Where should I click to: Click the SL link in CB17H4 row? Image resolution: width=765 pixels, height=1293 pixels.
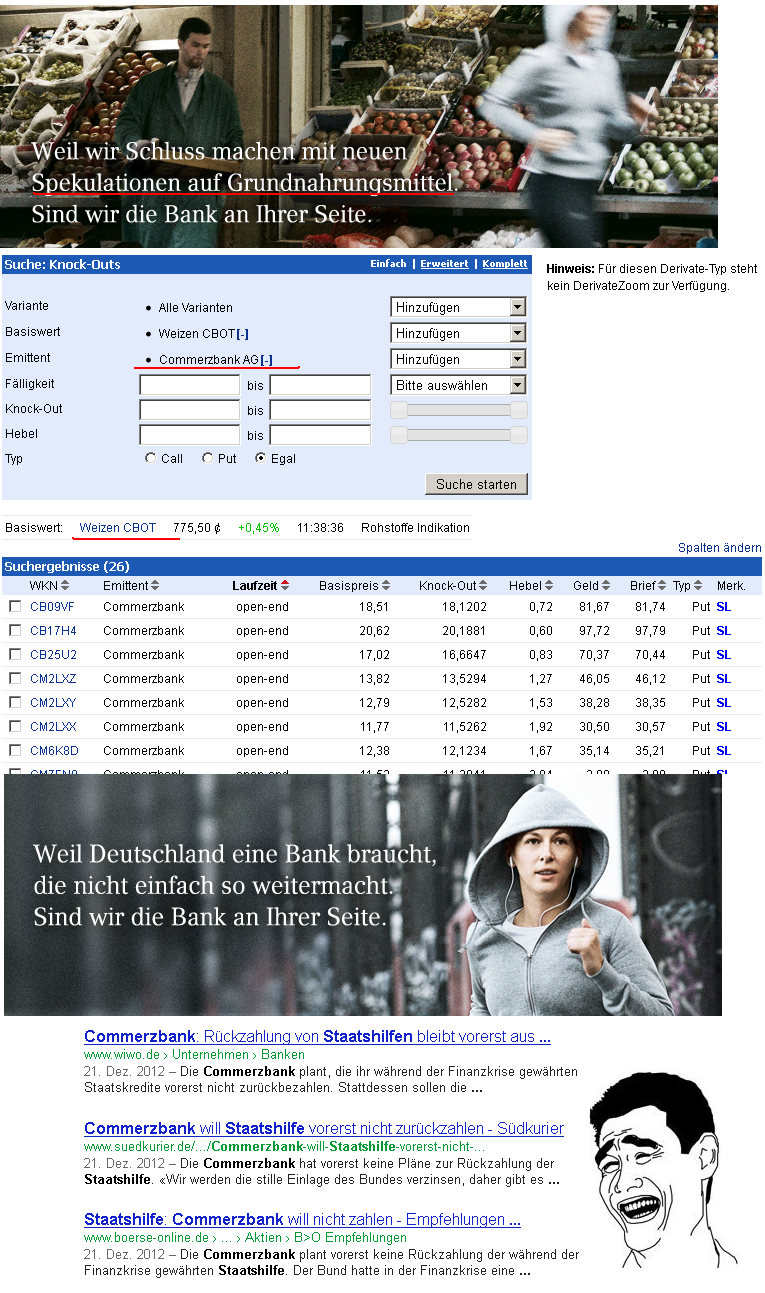pos(724,631)
